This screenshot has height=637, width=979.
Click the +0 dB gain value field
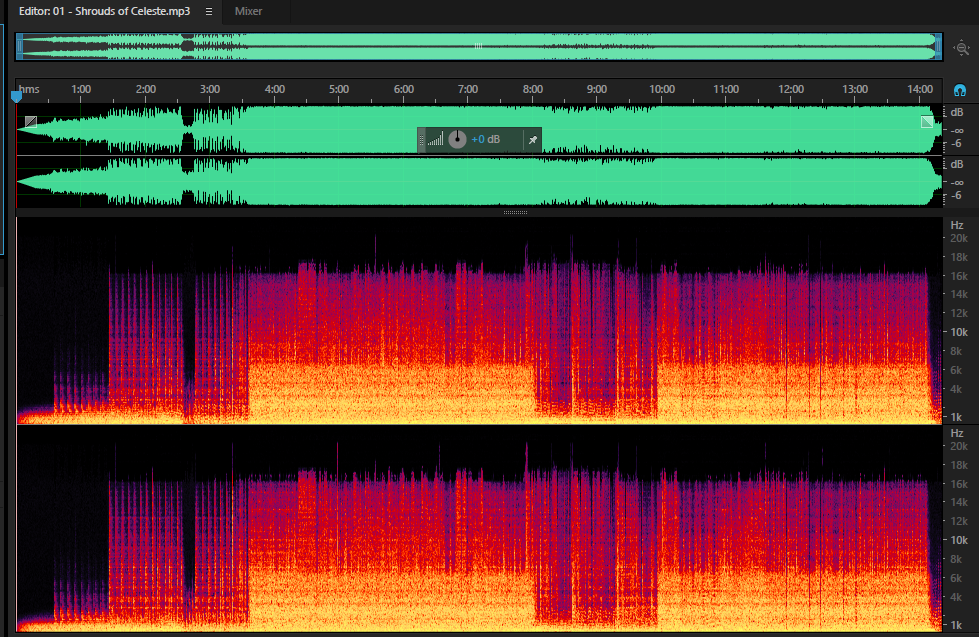point(485,139)
